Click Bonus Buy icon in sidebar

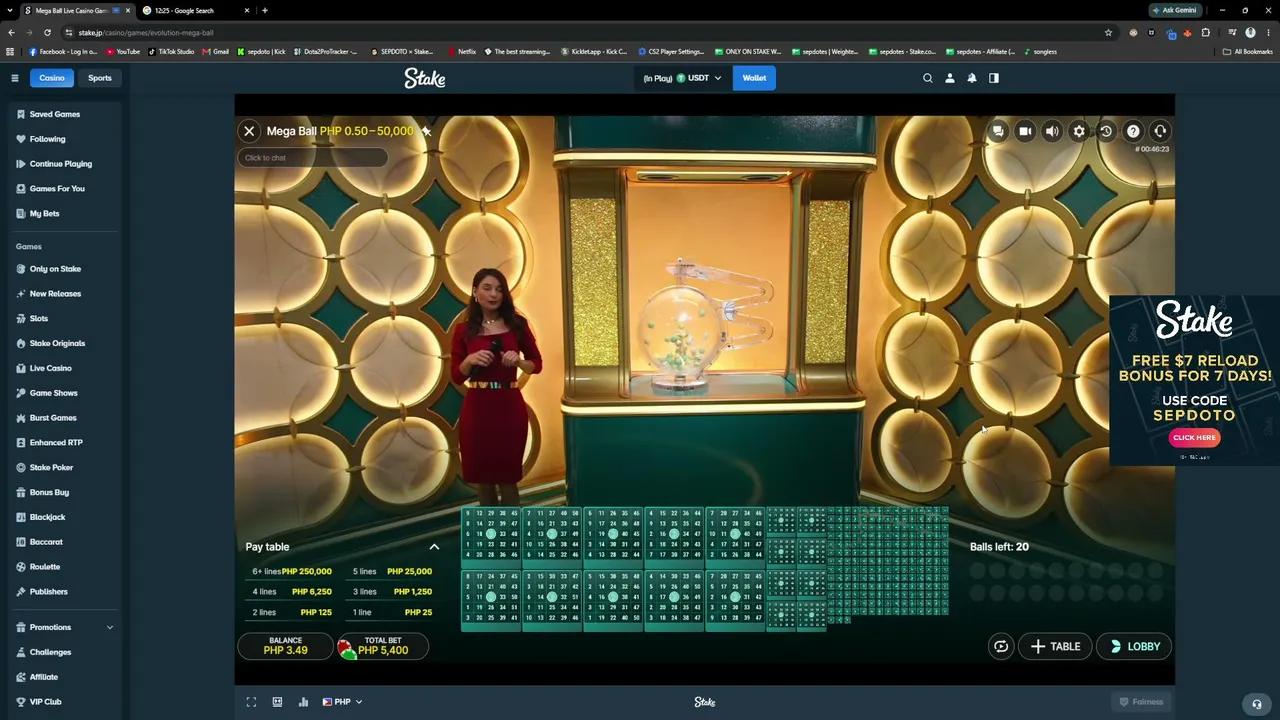pyautogui.click(x=21, y=493)
